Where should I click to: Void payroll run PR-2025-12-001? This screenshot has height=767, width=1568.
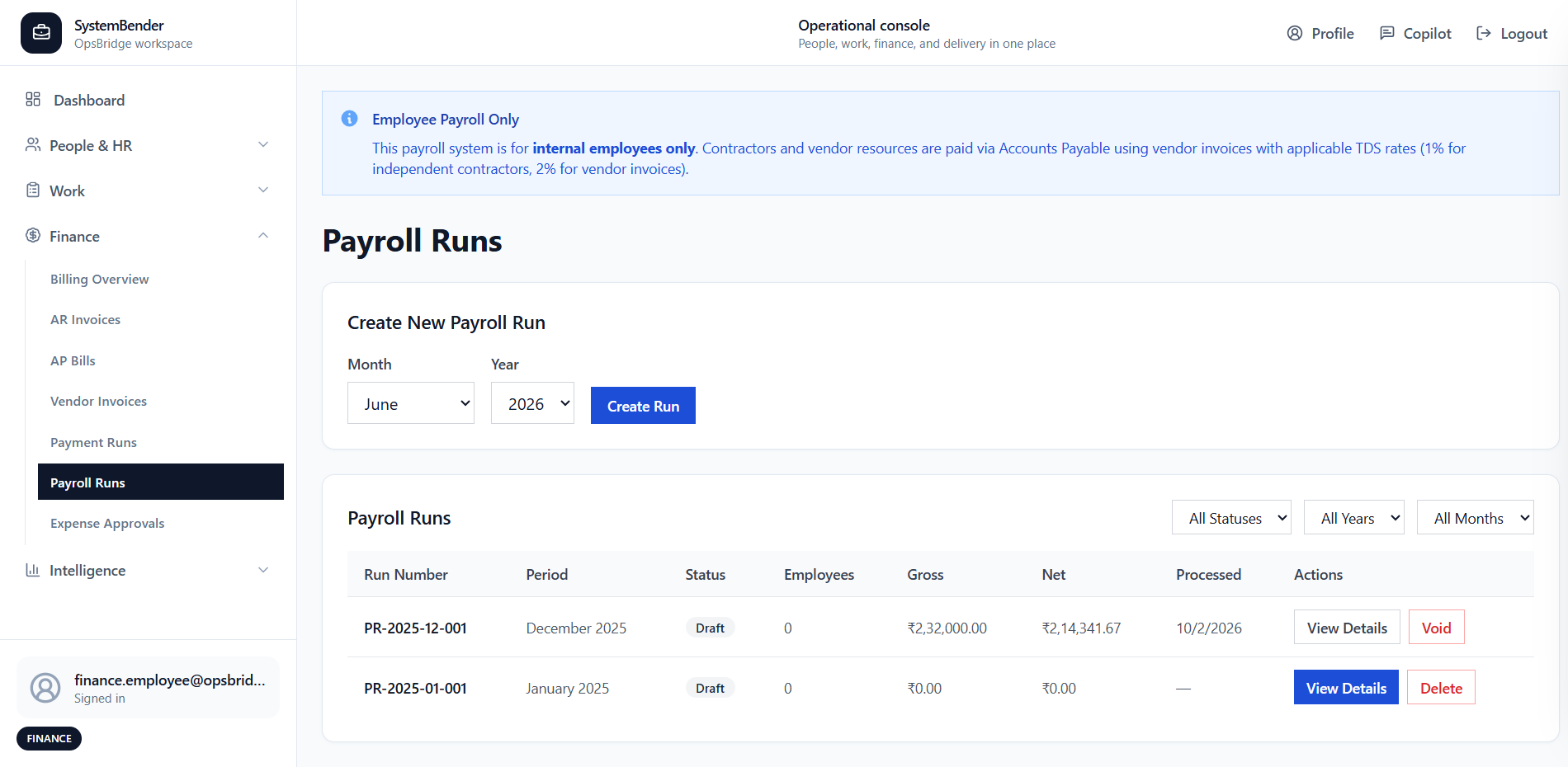click(1436, 628)
